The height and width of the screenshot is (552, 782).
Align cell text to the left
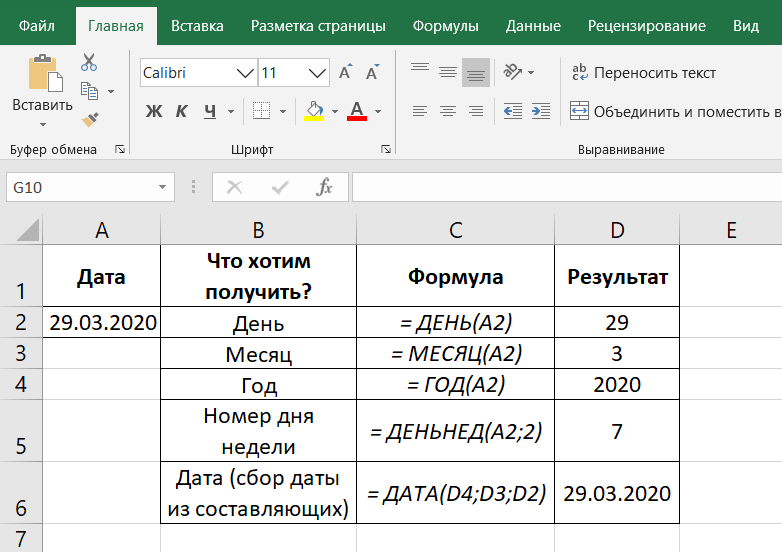pos(420,111)
